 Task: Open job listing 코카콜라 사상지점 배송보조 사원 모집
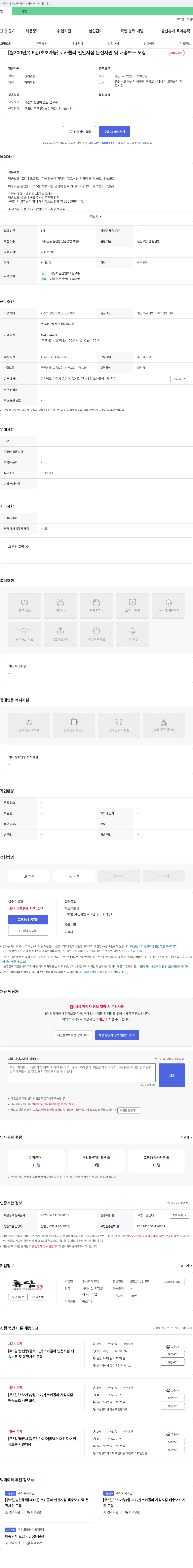pos(41,1398)
